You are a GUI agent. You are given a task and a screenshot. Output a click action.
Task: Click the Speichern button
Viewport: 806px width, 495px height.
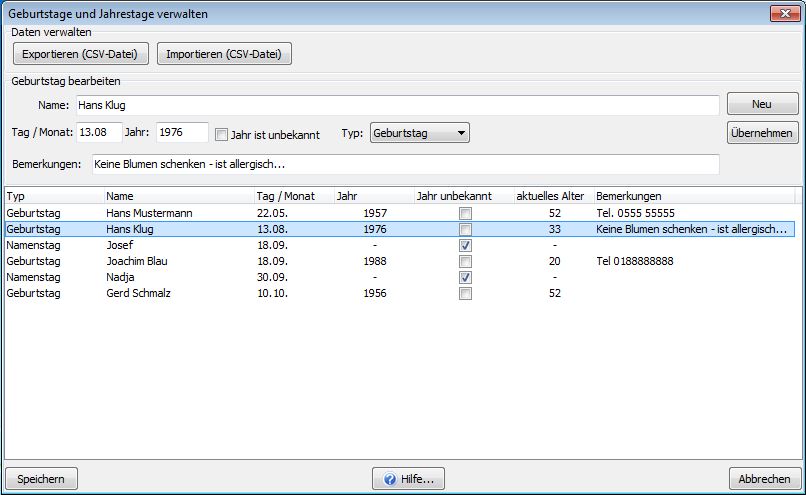click(41, 479)
